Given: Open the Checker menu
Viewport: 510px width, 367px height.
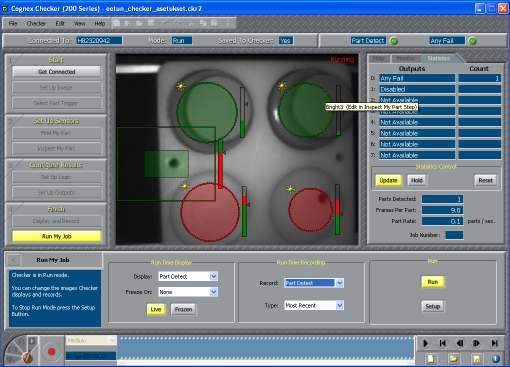Looking at the screenshot, I should [36, 24].
